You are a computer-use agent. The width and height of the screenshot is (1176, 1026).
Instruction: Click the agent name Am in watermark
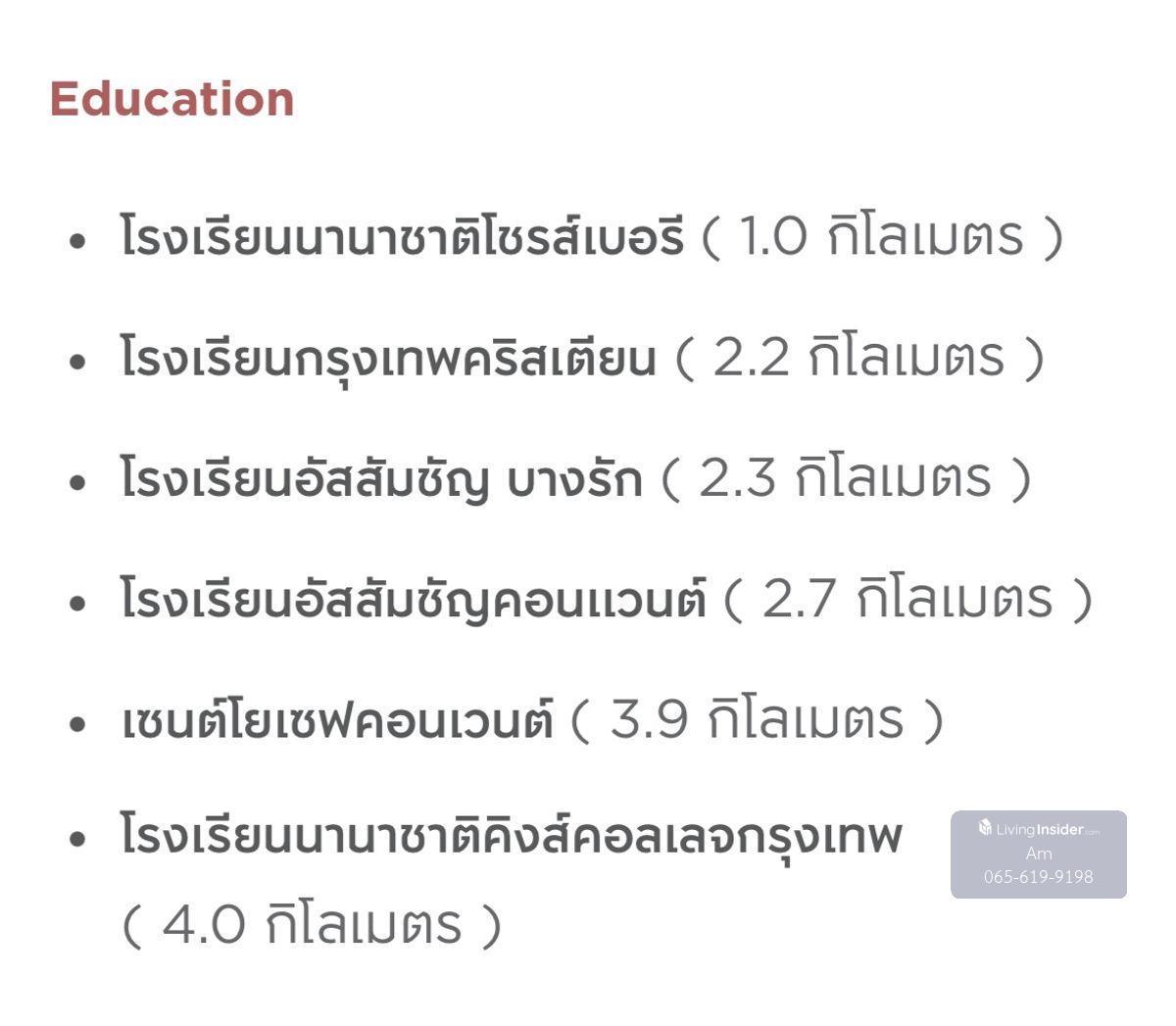[x=1038, y=854]
